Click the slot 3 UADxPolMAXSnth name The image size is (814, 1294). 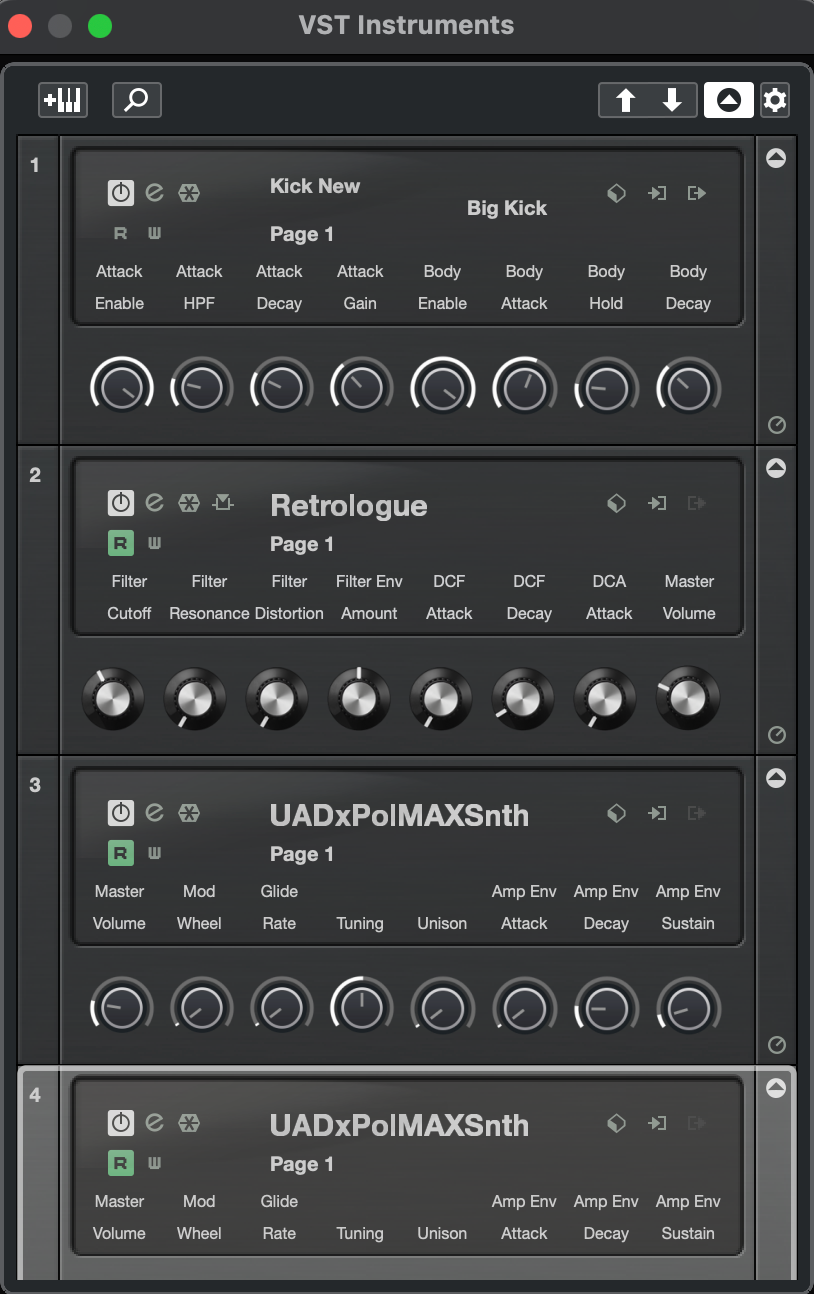399,815
